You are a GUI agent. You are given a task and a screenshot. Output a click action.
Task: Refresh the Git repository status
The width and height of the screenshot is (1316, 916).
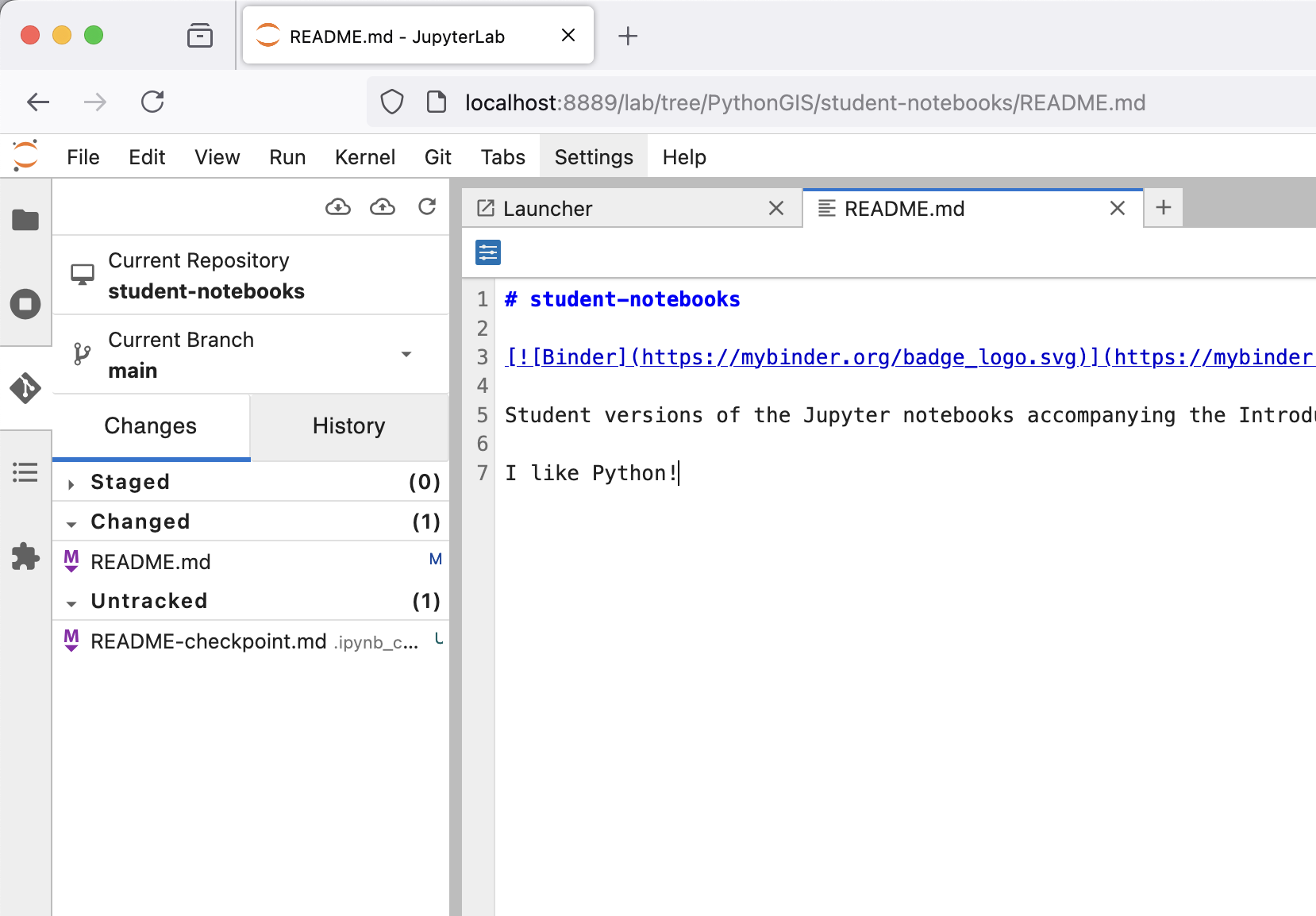pyautogui.click(x=427, y=207)
